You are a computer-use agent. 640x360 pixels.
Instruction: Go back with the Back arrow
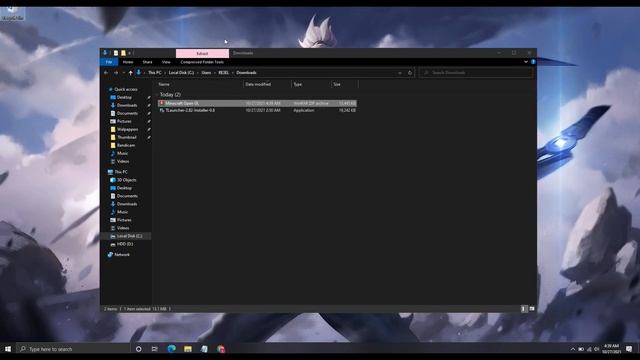tap(106, 73)
